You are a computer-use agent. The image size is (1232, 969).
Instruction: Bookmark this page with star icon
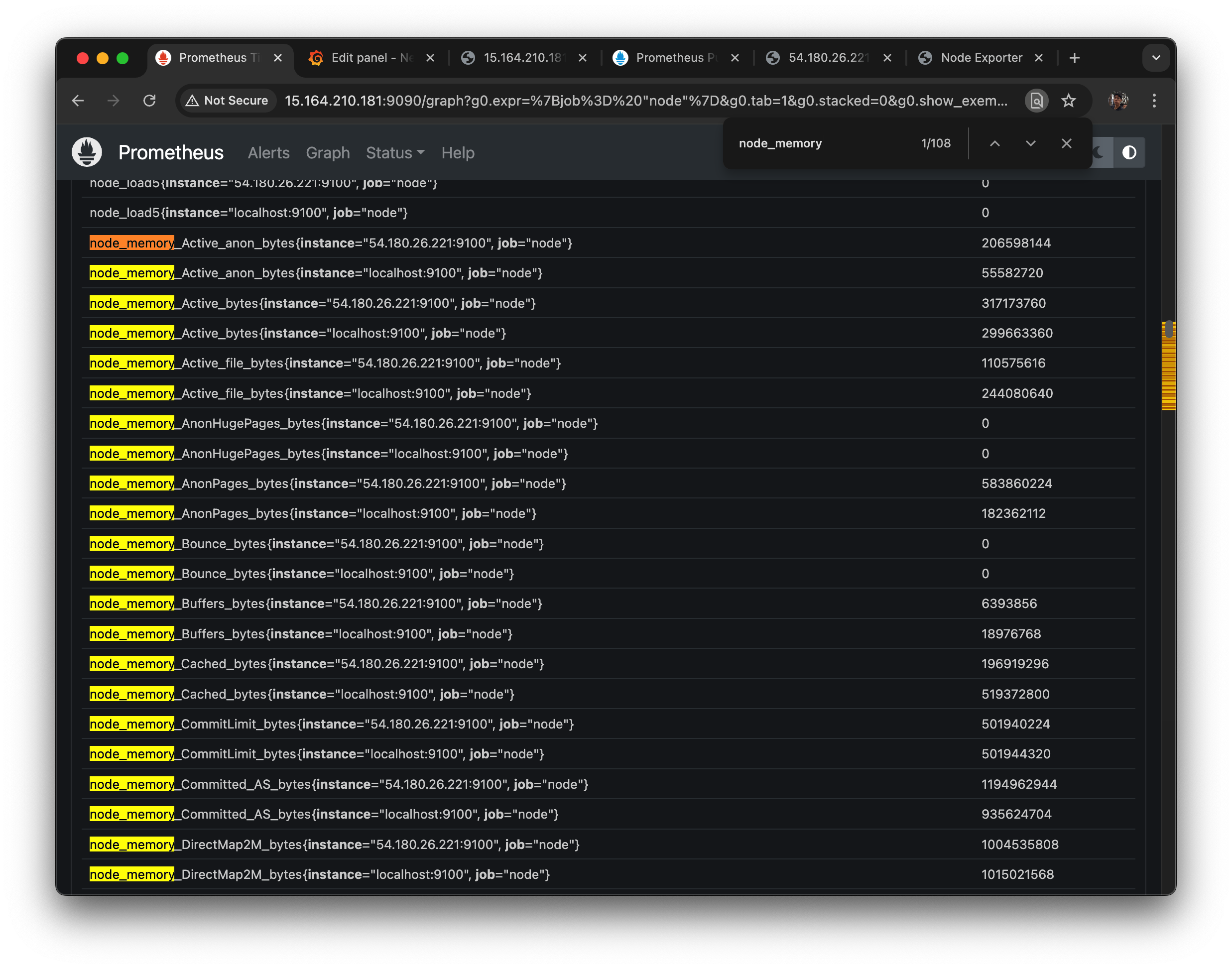[1069, 101]
